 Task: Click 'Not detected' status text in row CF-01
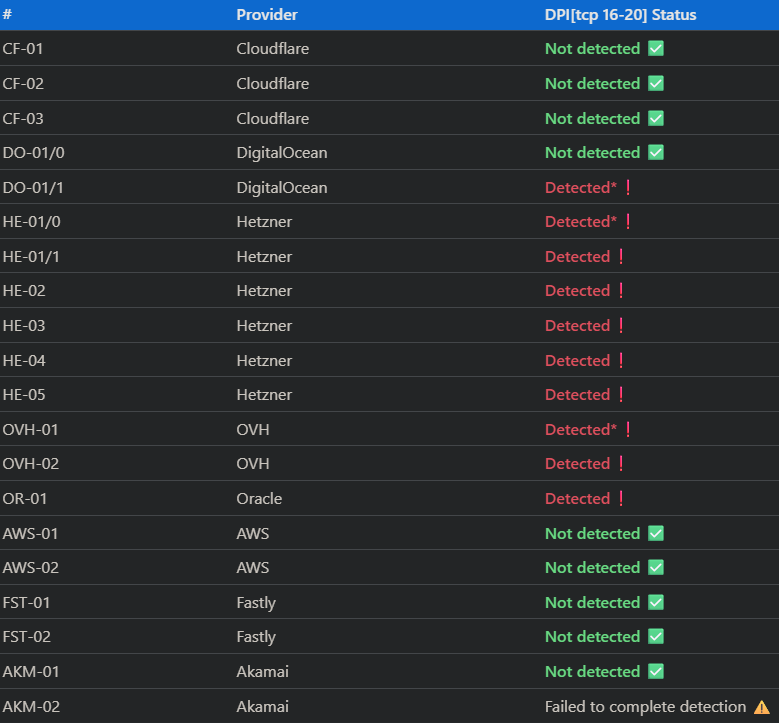coord(592,49)
